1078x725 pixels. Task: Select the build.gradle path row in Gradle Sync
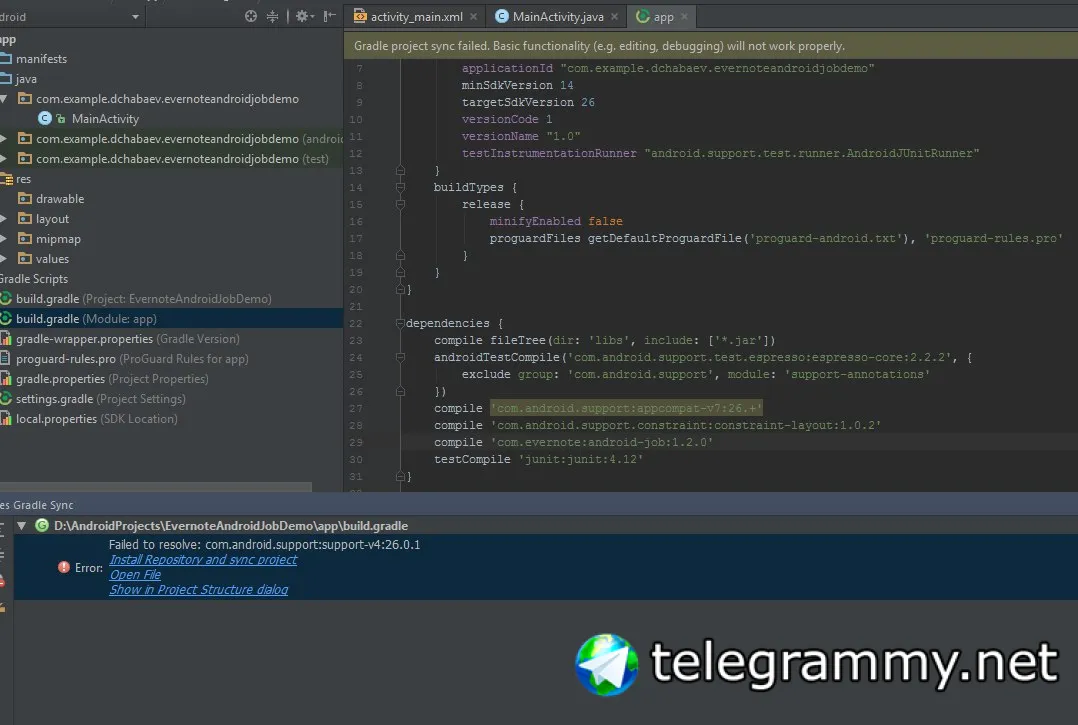coord(545,525)
